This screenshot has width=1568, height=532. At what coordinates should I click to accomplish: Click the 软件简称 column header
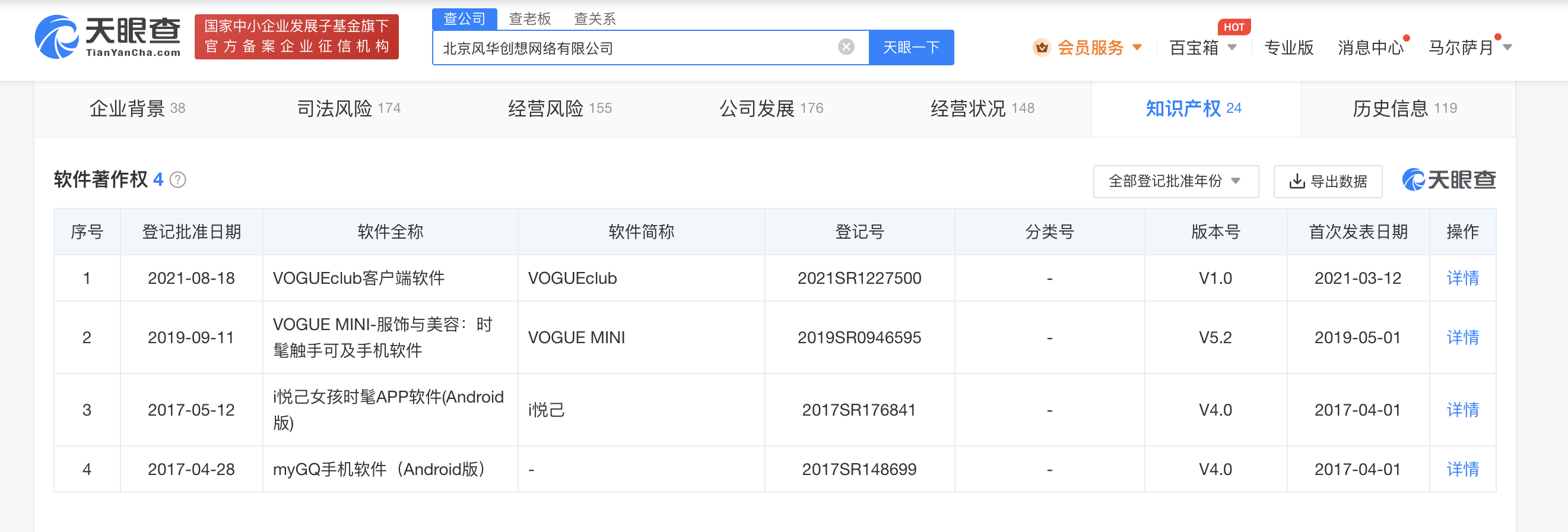pyautogui.click(x=641, y=232)
